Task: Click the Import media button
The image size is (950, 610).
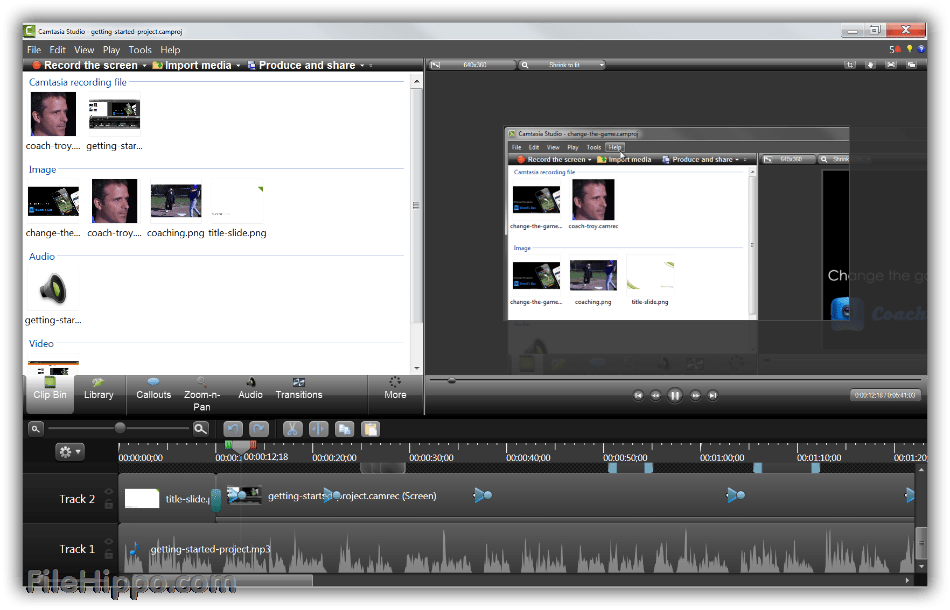Action: click(x=197, y=65)
